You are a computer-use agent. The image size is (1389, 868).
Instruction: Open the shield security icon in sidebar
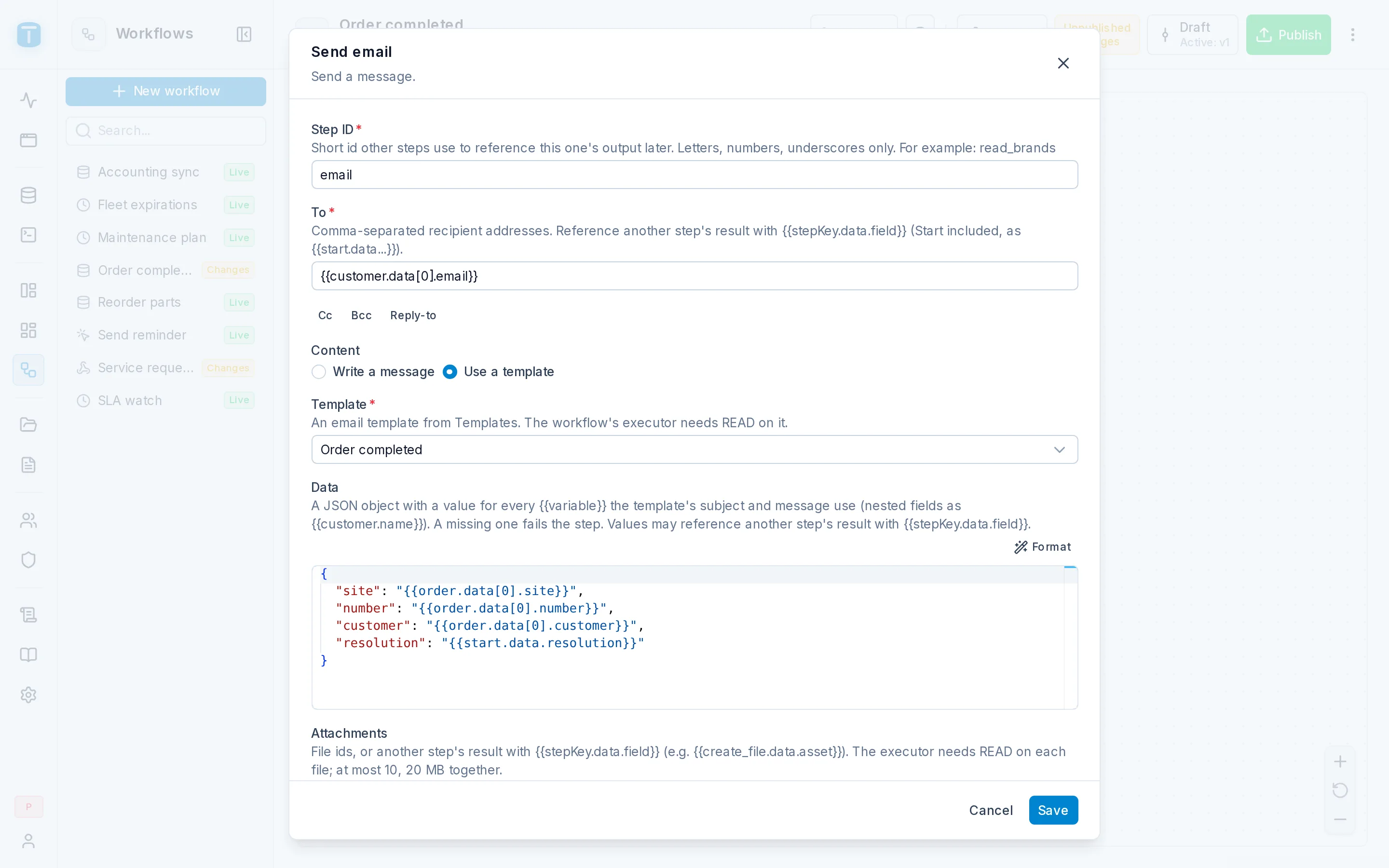click(x=28, y=560)
